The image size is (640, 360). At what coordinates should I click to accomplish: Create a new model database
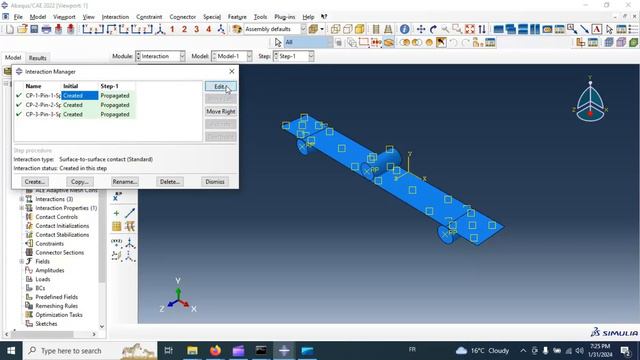point(10,29)
